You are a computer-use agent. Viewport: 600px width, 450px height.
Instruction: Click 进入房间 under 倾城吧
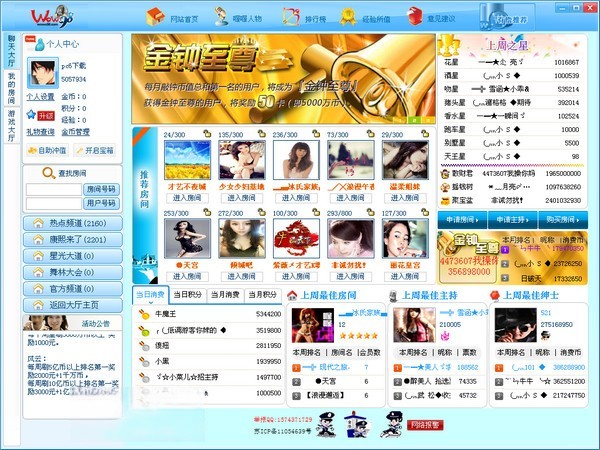pos(241,276)
